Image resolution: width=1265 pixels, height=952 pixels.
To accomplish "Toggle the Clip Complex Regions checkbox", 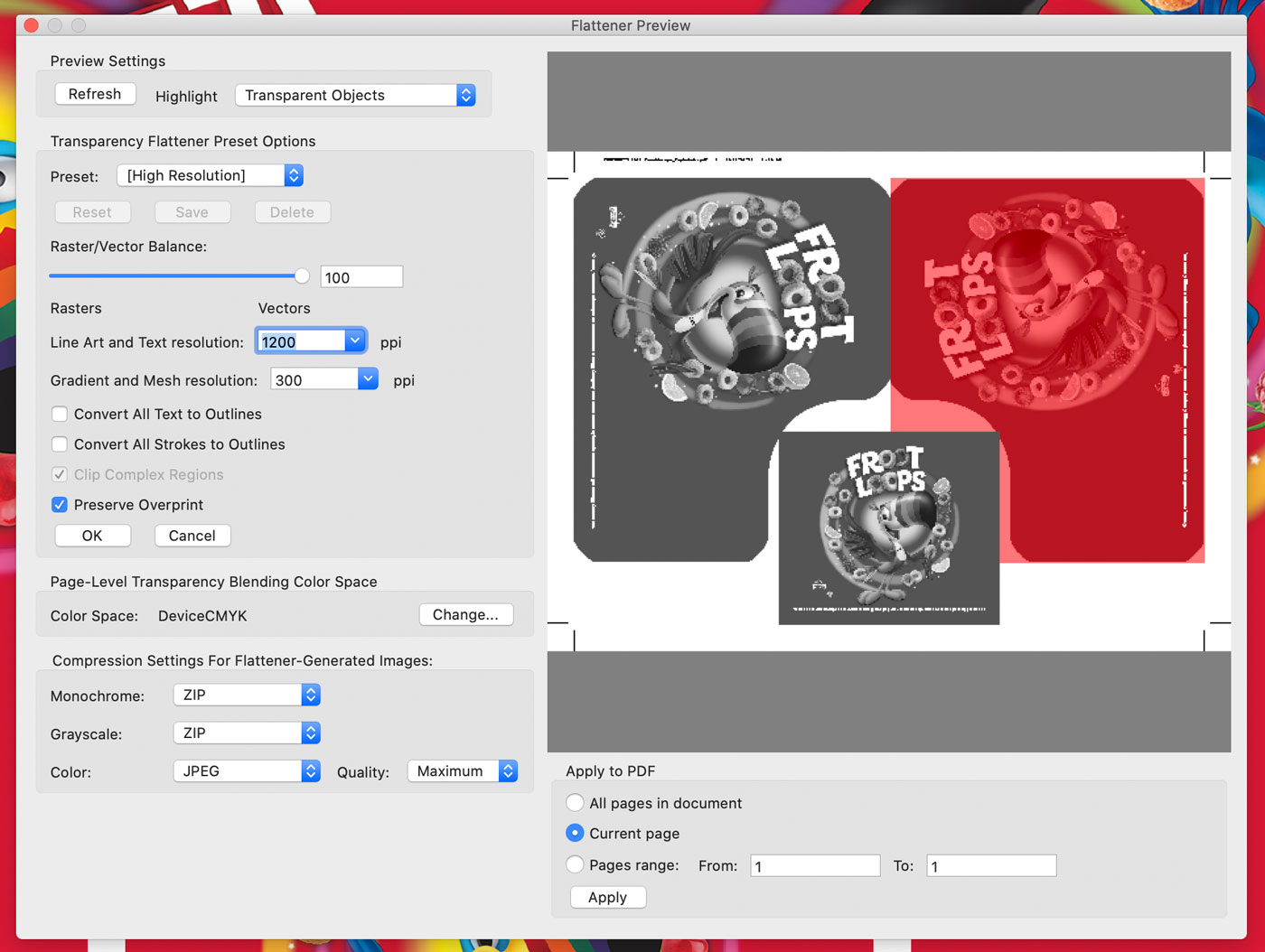I will (60, 474).
